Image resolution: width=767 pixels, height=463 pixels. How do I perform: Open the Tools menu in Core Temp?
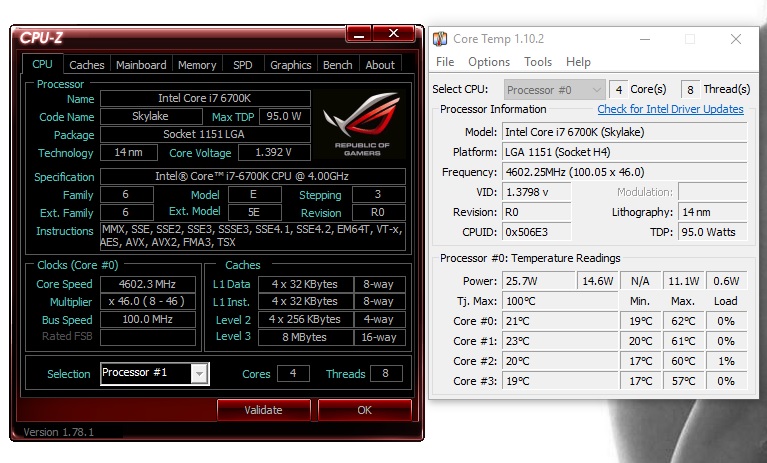tap(538, 62)
